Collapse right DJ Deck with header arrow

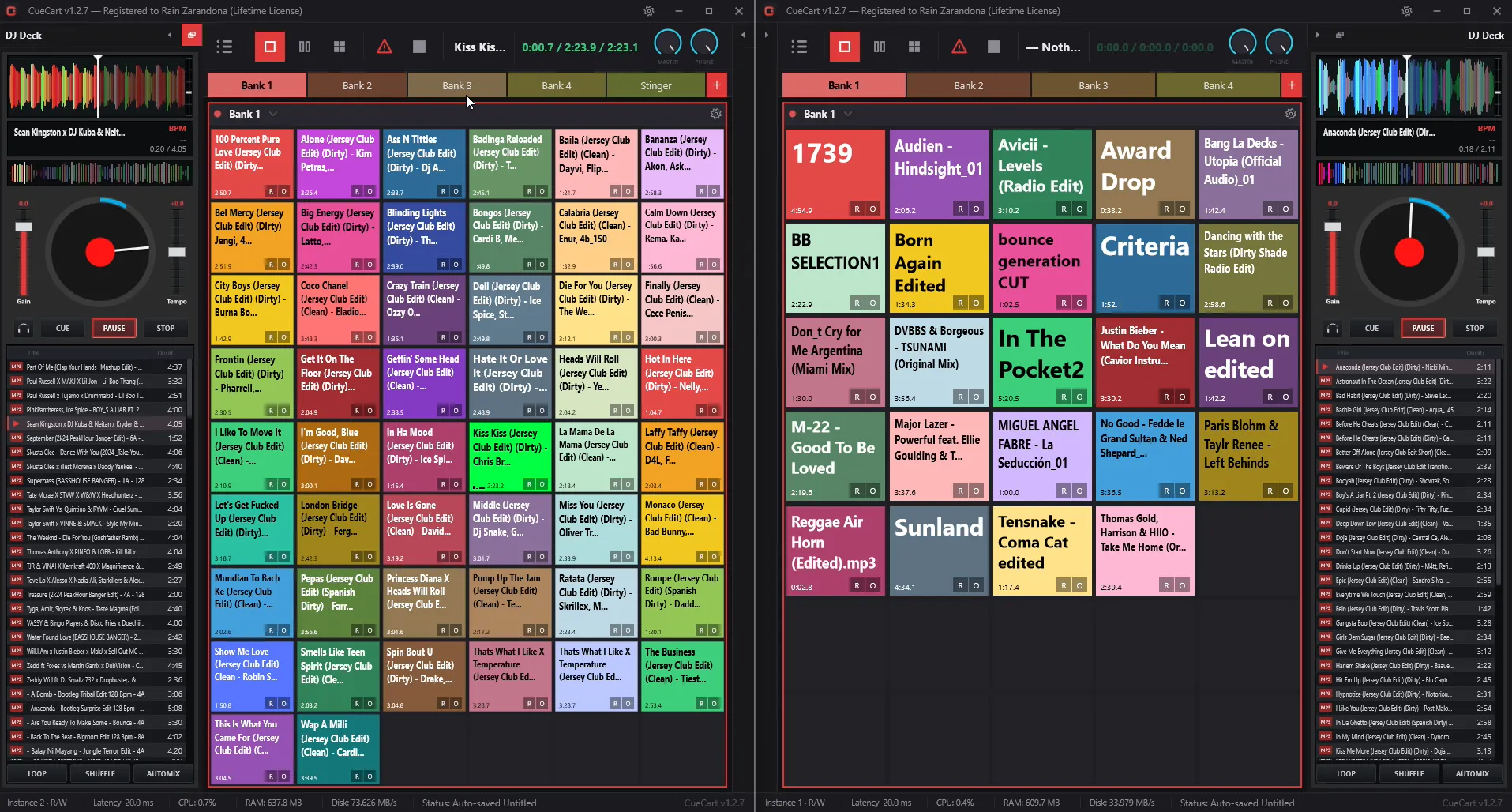[1317, 35]
